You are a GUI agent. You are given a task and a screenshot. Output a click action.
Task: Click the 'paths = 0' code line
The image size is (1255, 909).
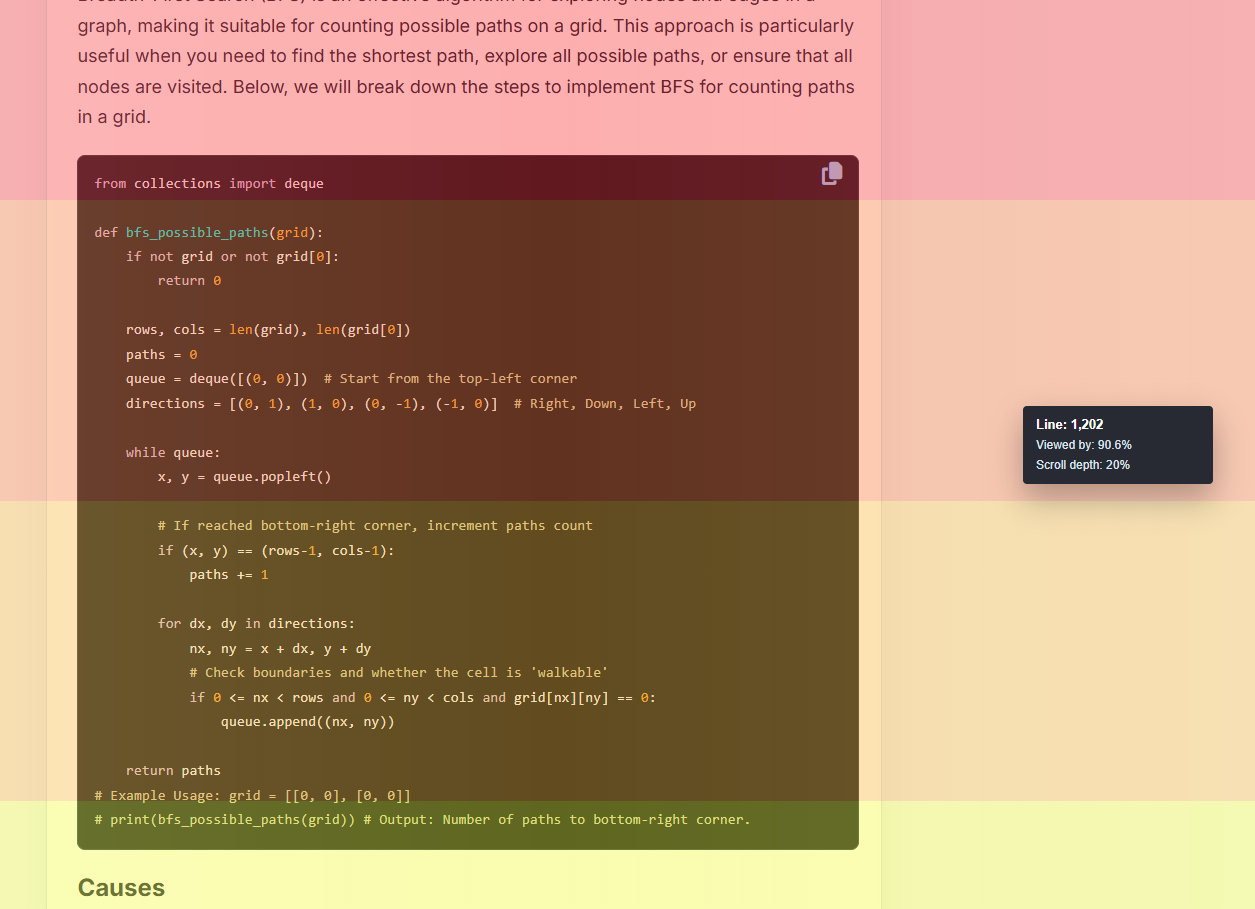pyautogui.click(x=161, y=354)
